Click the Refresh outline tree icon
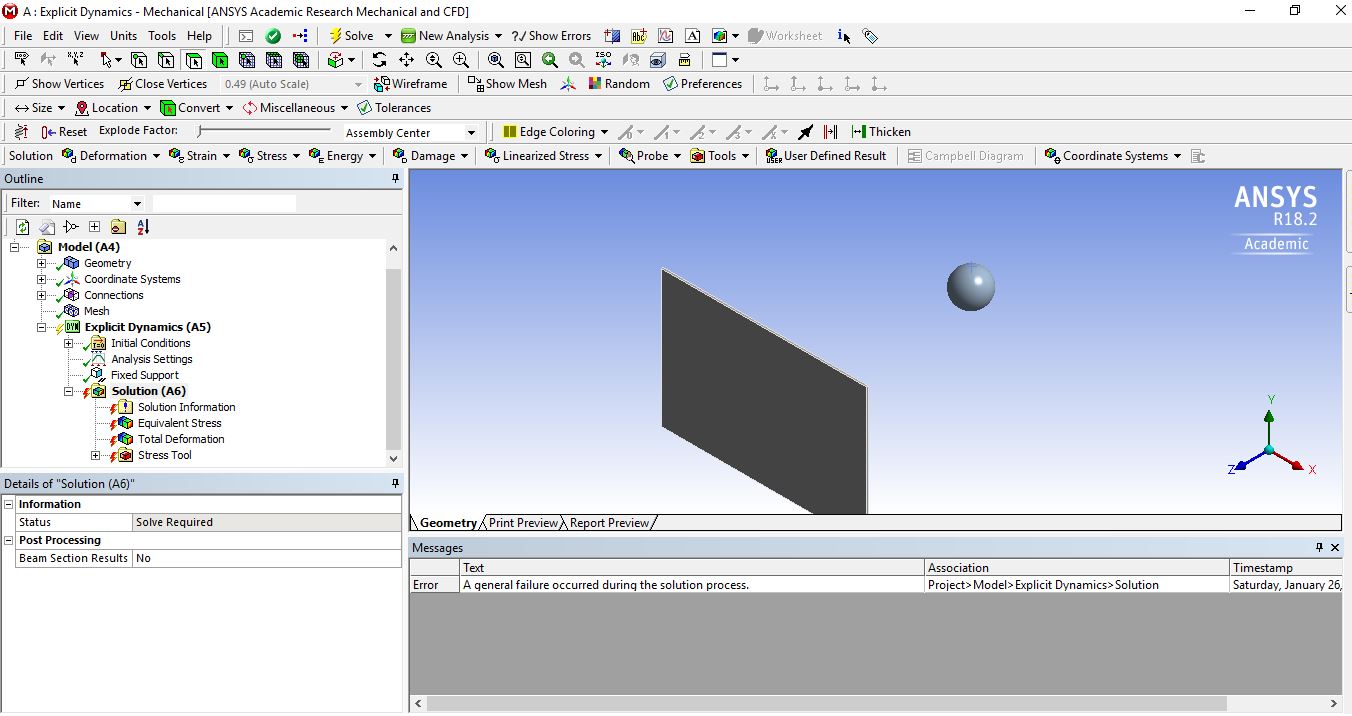 coord(22,227)
